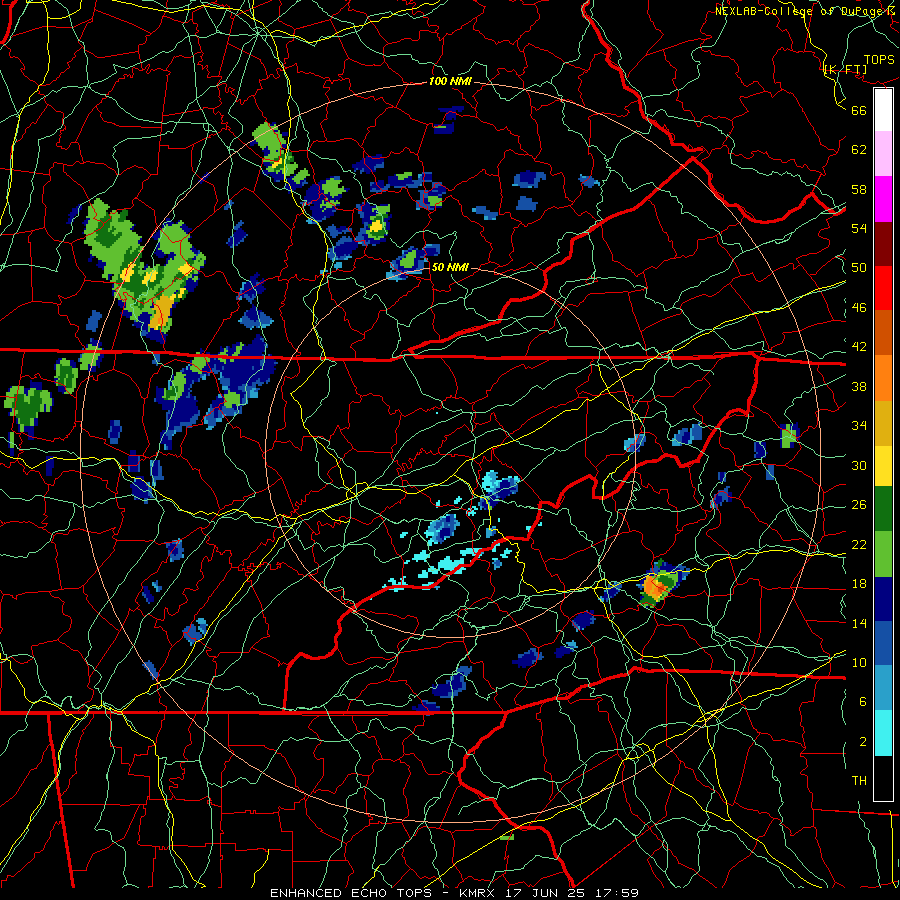Click the navy blue legend swatch

[883, 599]
